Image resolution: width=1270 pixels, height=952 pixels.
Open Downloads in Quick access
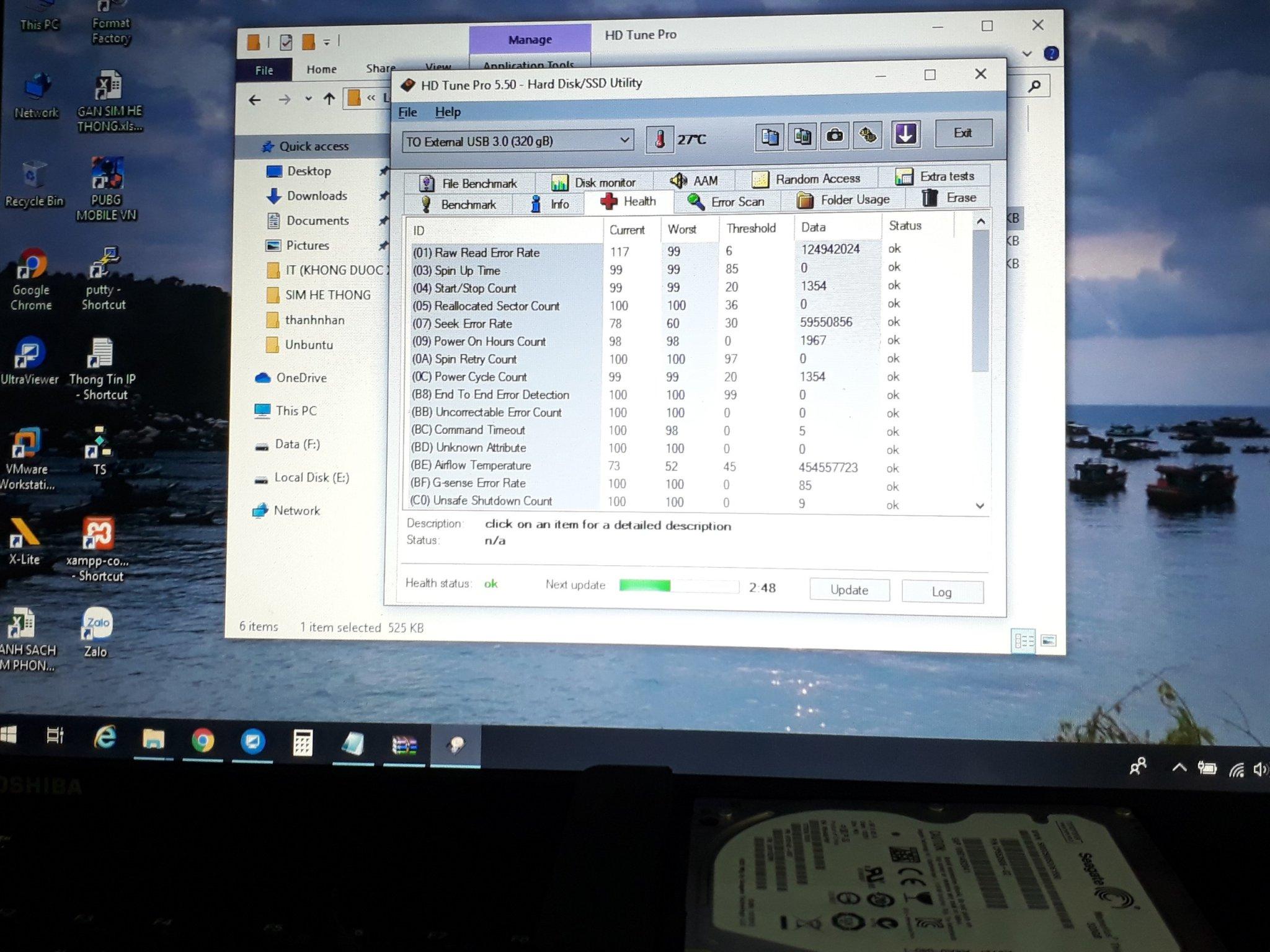(x=316, y=196)
